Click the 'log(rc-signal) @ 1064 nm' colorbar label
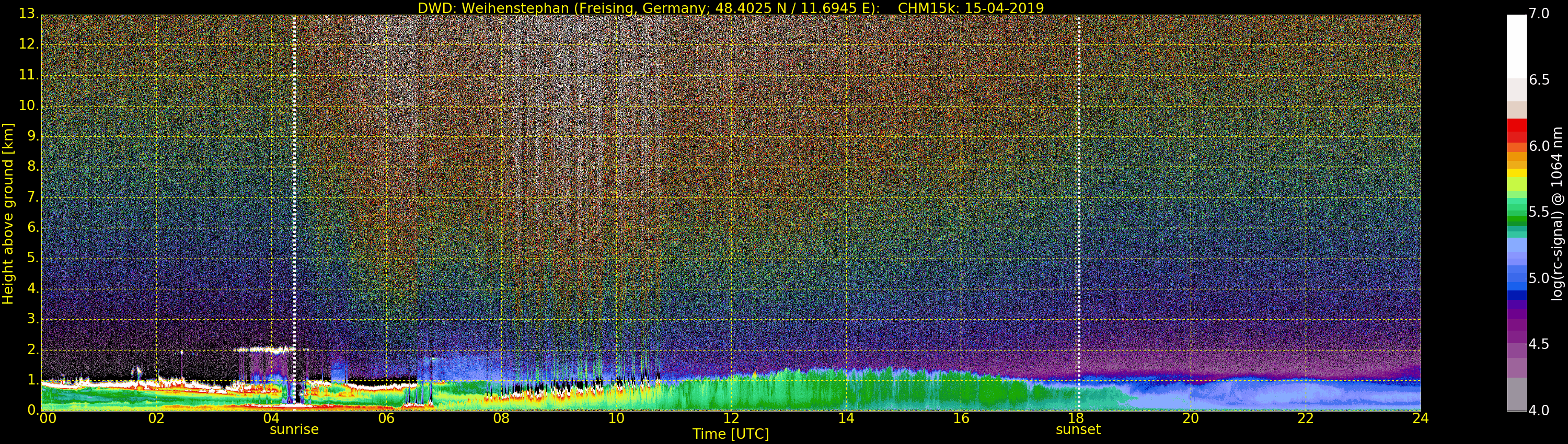This screenshot has height=444, width=1568. (1557, 214)
